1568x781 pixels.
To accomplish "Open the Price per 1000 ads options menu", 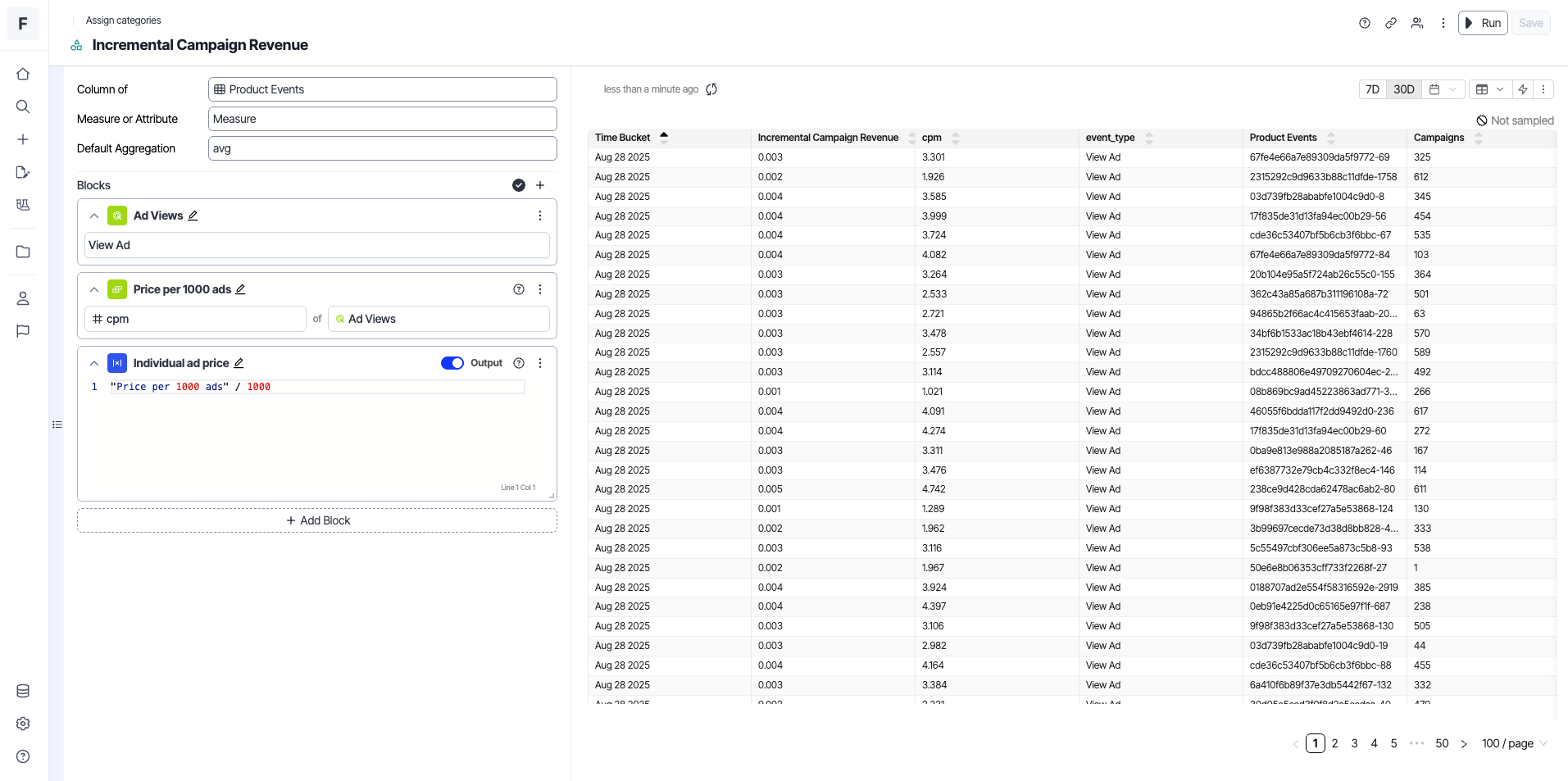I will pos(540,289).
